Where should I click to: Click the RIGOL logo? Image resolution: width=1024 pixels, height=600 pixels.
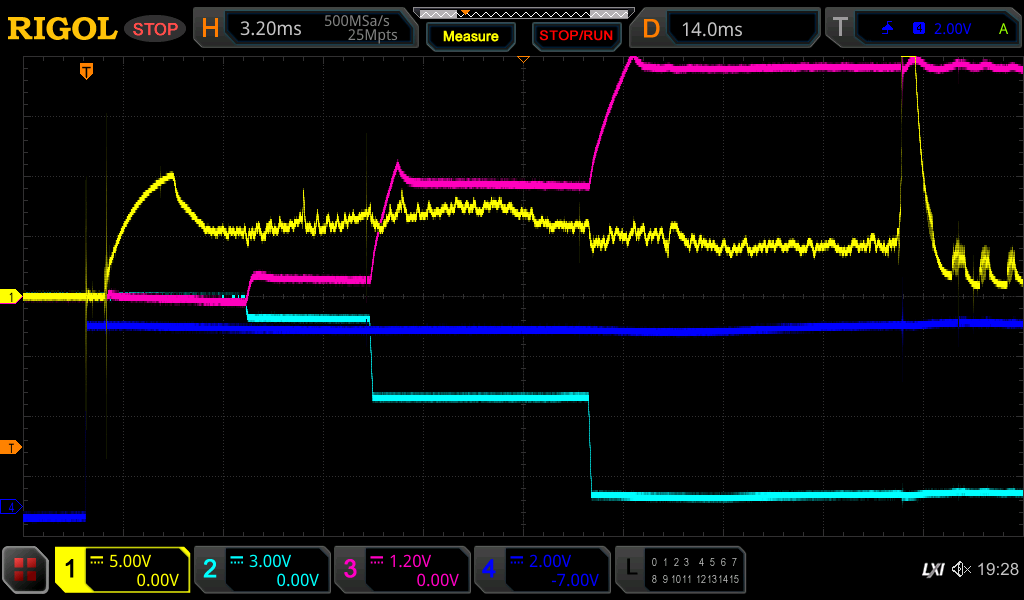(x=62, y=29)
